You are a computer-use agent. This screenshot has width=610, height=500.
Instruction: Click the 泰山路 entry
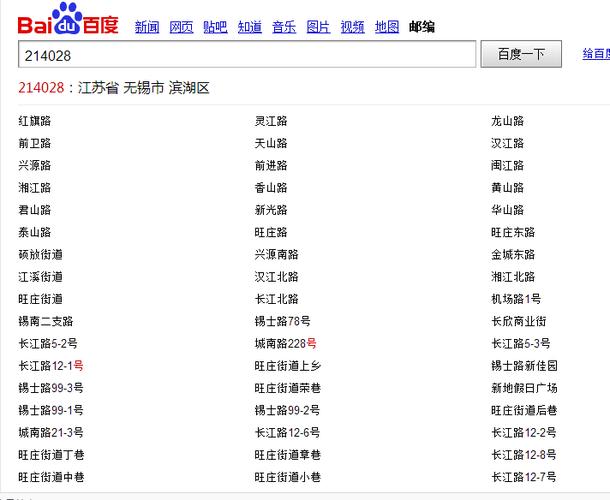click(35, 232)
